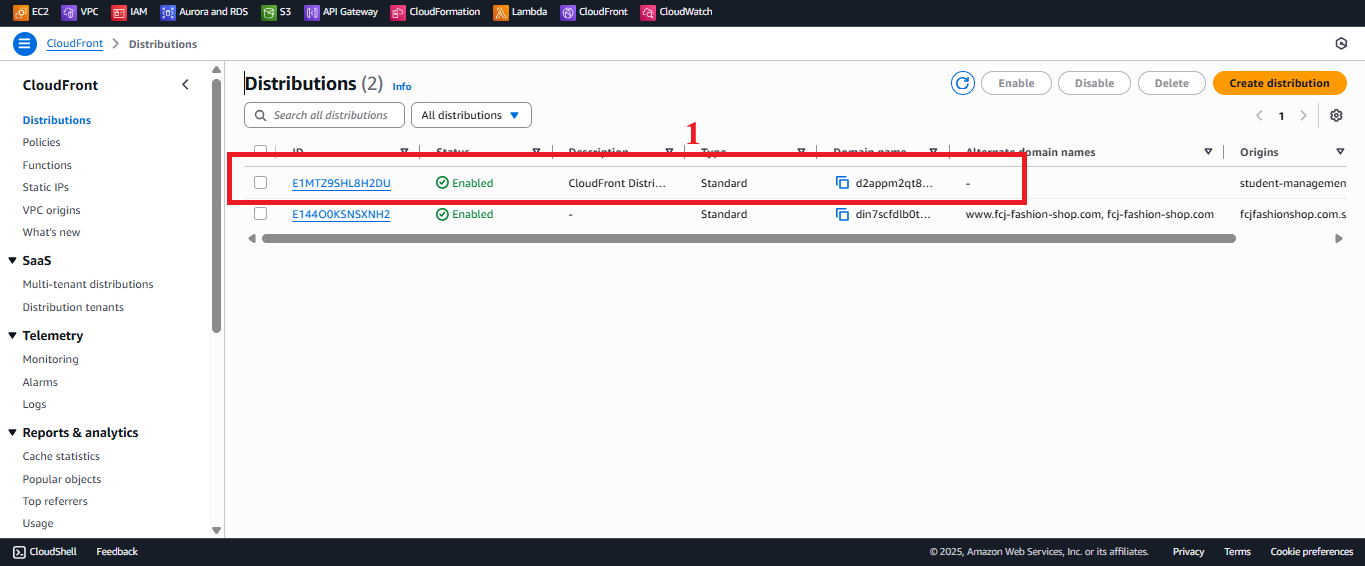This screenshot has height=566, width=1365.
Task: Open table preferences gear icon
Action: click(x=1336, y=115)
